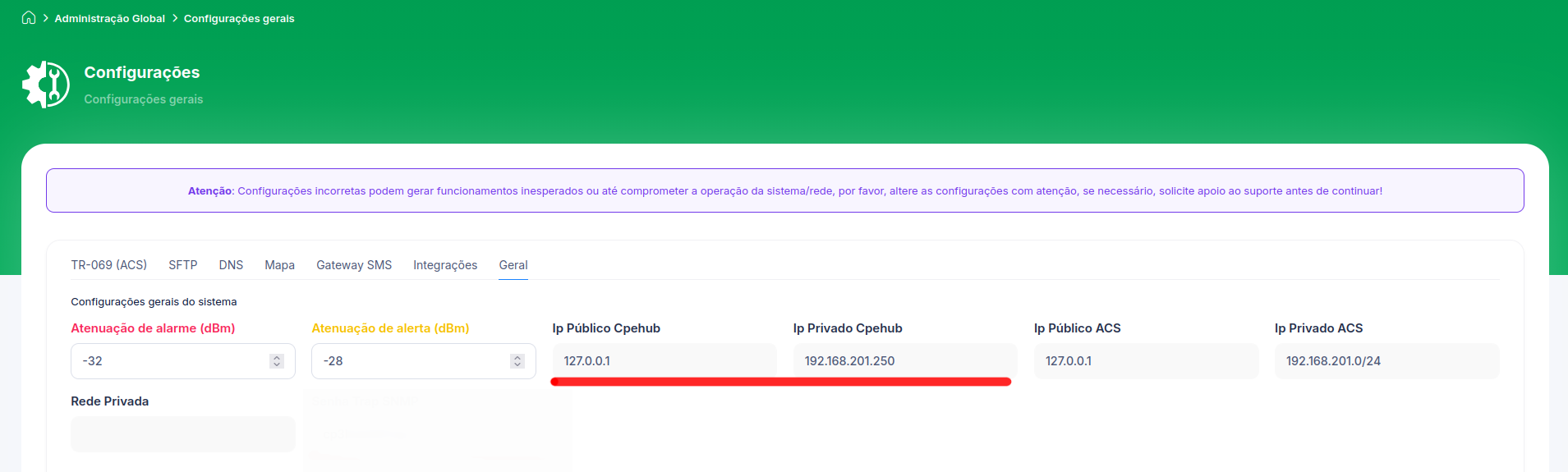The height and width of the screenshot is (472, 1568).
Task: Click the Ip Privado Cpehub label
Action: (x=848, y=328)
